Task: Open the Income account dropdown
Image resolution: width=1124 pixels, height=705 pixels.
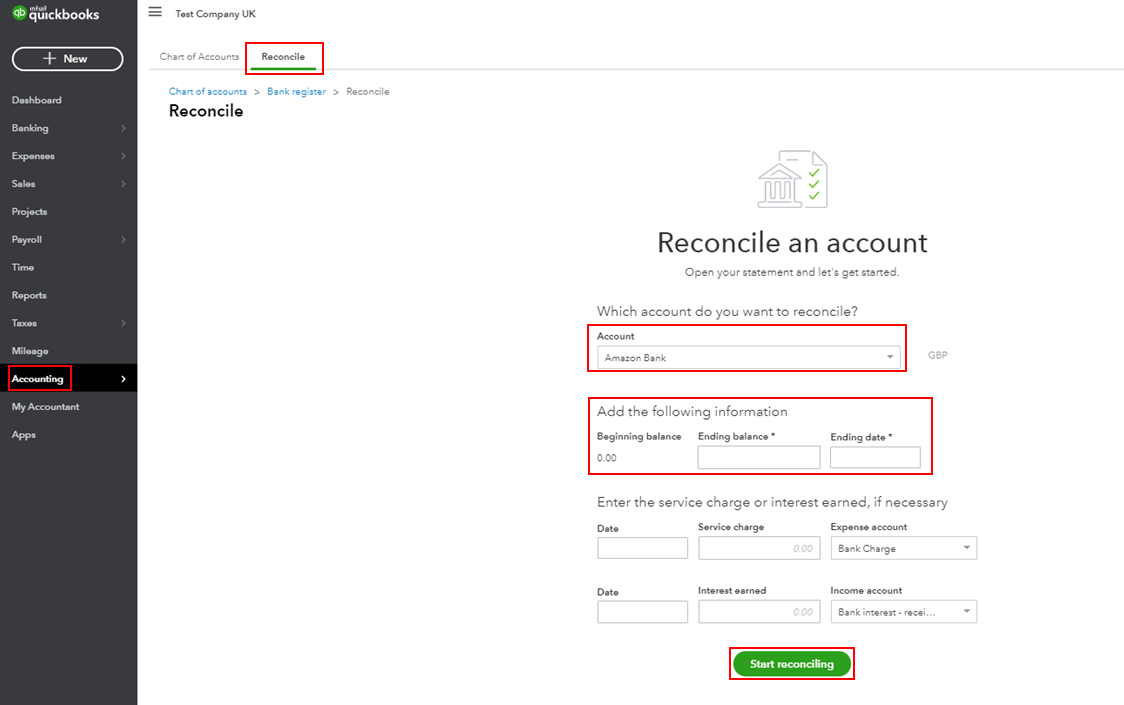Action: (903, 612)
